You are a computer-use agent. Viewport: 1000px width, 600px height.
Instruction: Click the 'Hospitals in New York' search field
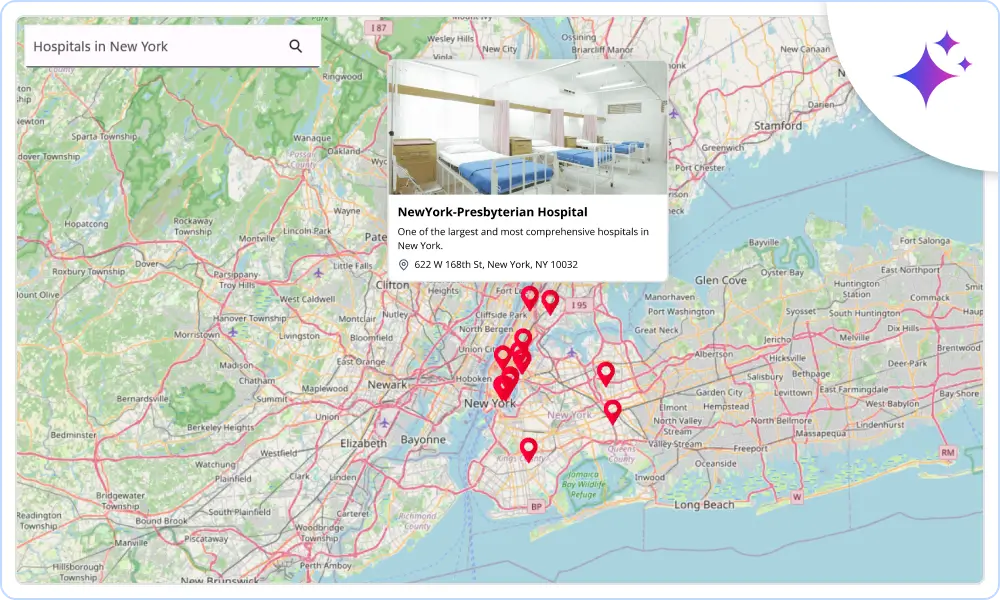(x=172, y=46)
